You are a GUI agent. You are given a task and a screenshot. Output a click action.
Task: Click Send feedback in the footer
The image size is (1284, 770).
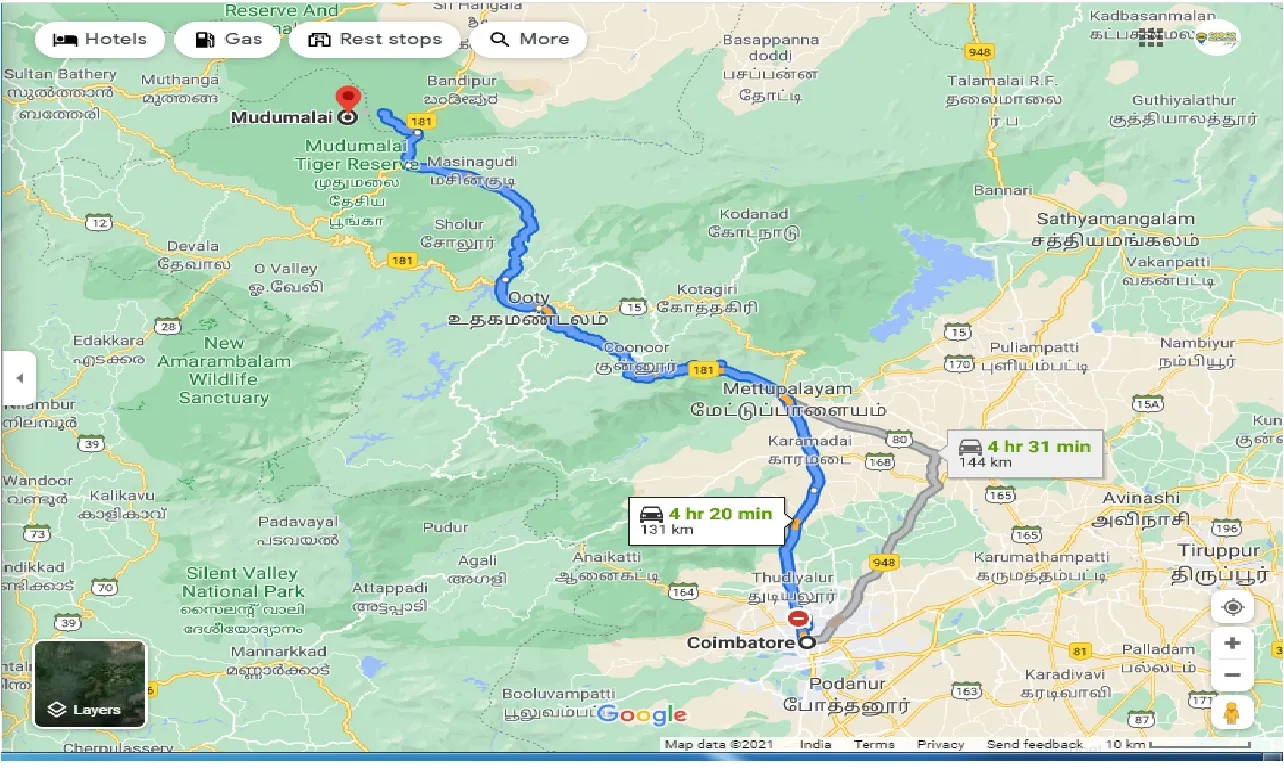(x=1035, y=744)
